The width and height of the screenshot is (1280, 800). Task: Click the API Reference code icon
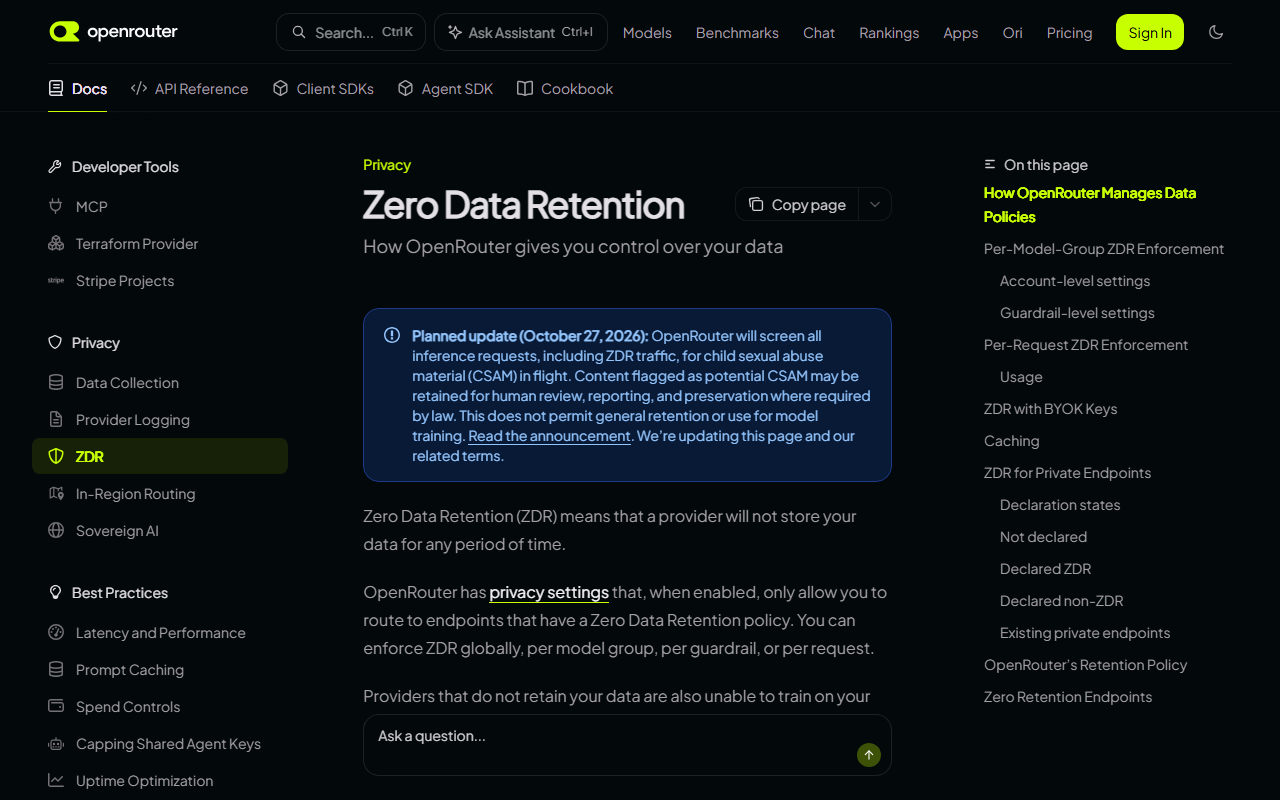139,88
